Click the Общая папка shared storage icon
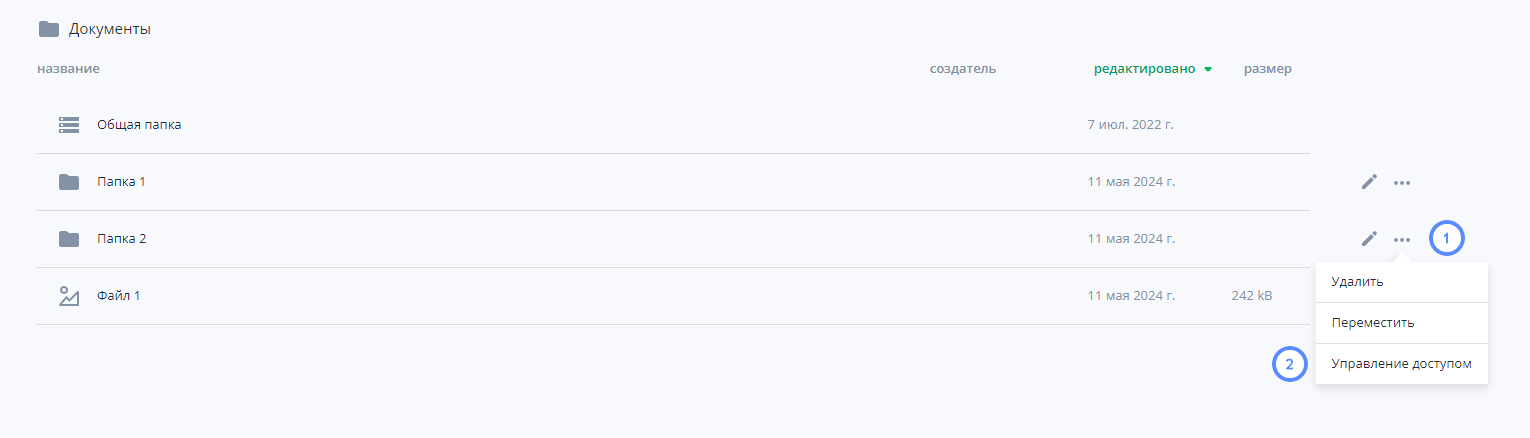 point(69,125)
